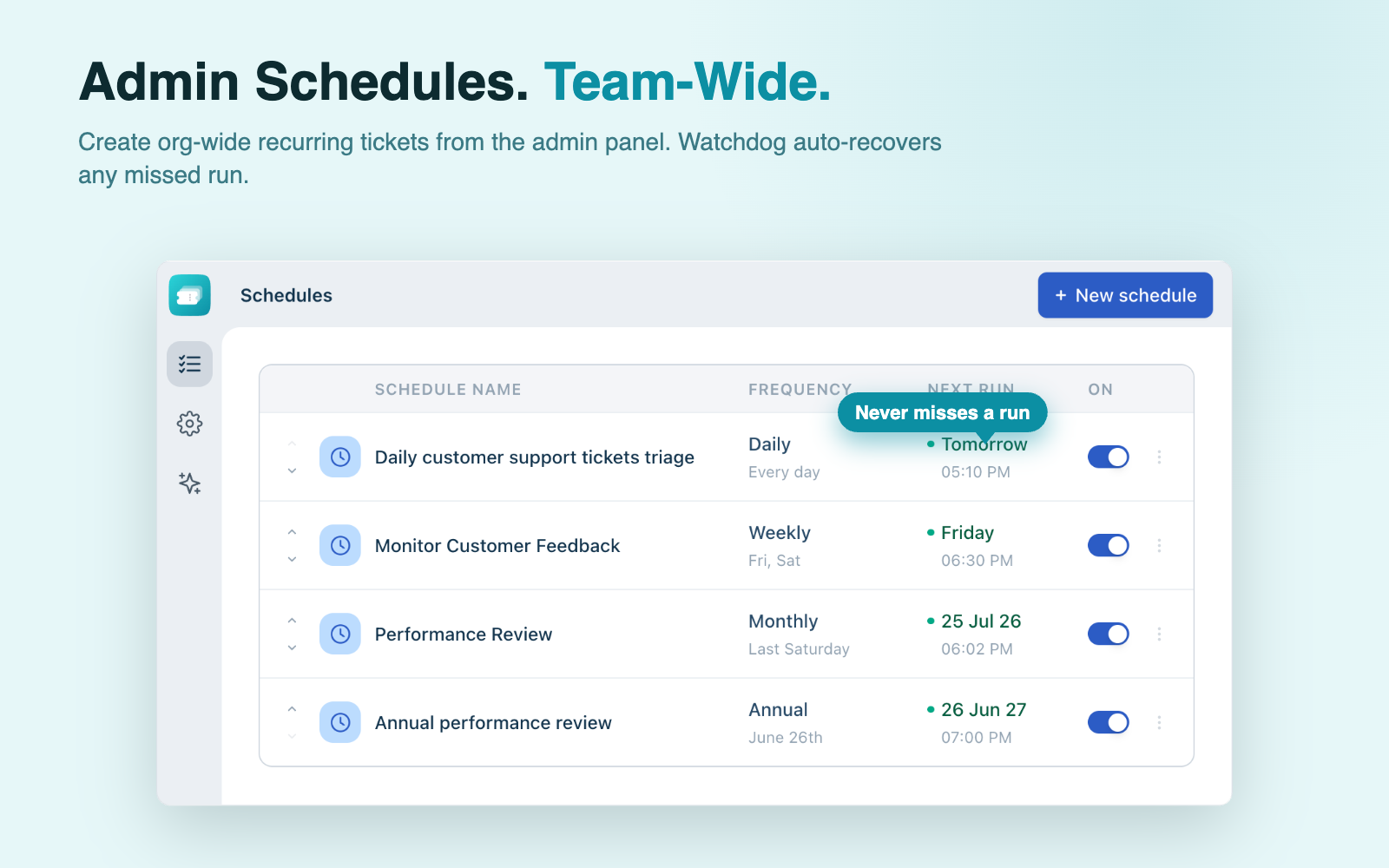This screenshot has width=1389, height=868.
Task: Click clock icon for Monitor Customer Feedback
Action: (340, 545)
